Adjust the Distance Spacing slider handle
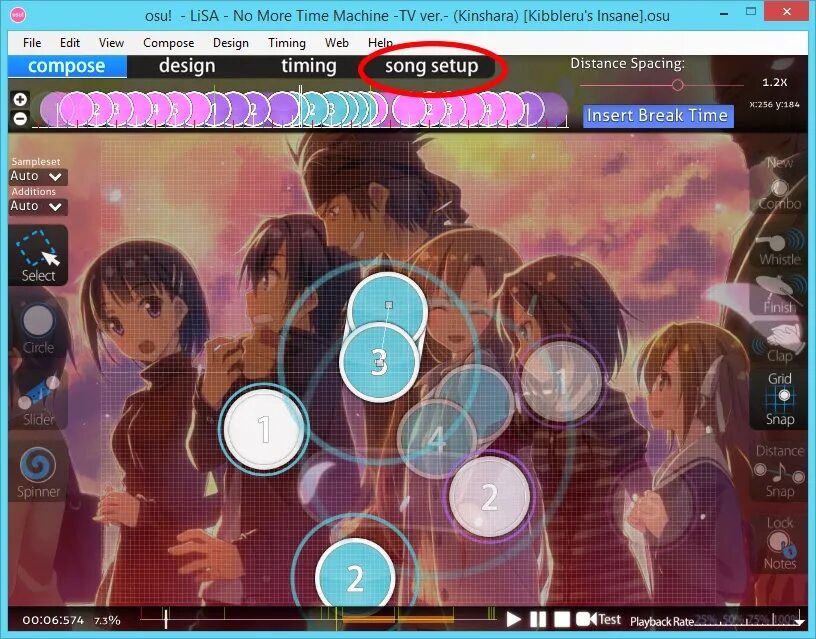Image resolution: width=816 pixels, height=639 pixels. [677, 85]
